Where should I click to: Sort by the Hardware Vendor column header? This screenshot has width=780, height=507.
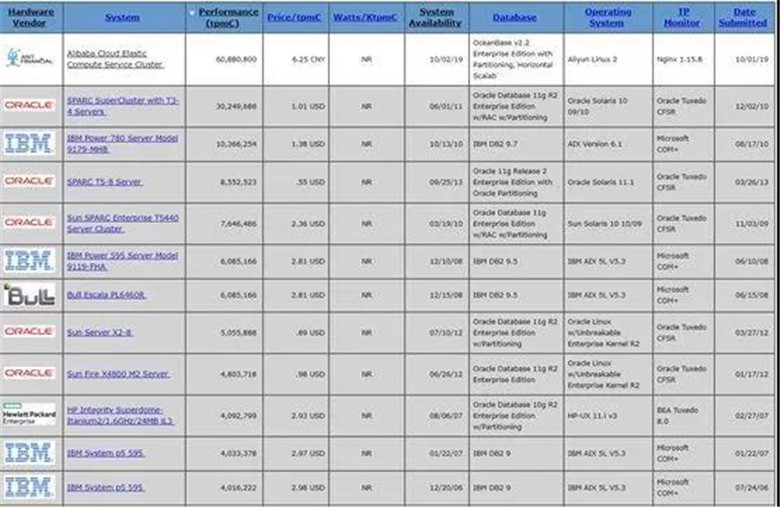coord(30,17)
